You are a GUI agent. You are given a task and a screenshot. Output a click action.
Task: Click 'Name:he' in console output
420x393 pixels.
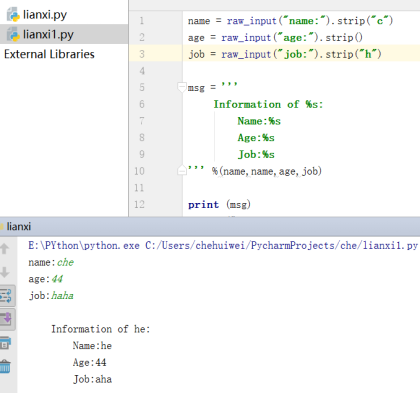[92, 346]
